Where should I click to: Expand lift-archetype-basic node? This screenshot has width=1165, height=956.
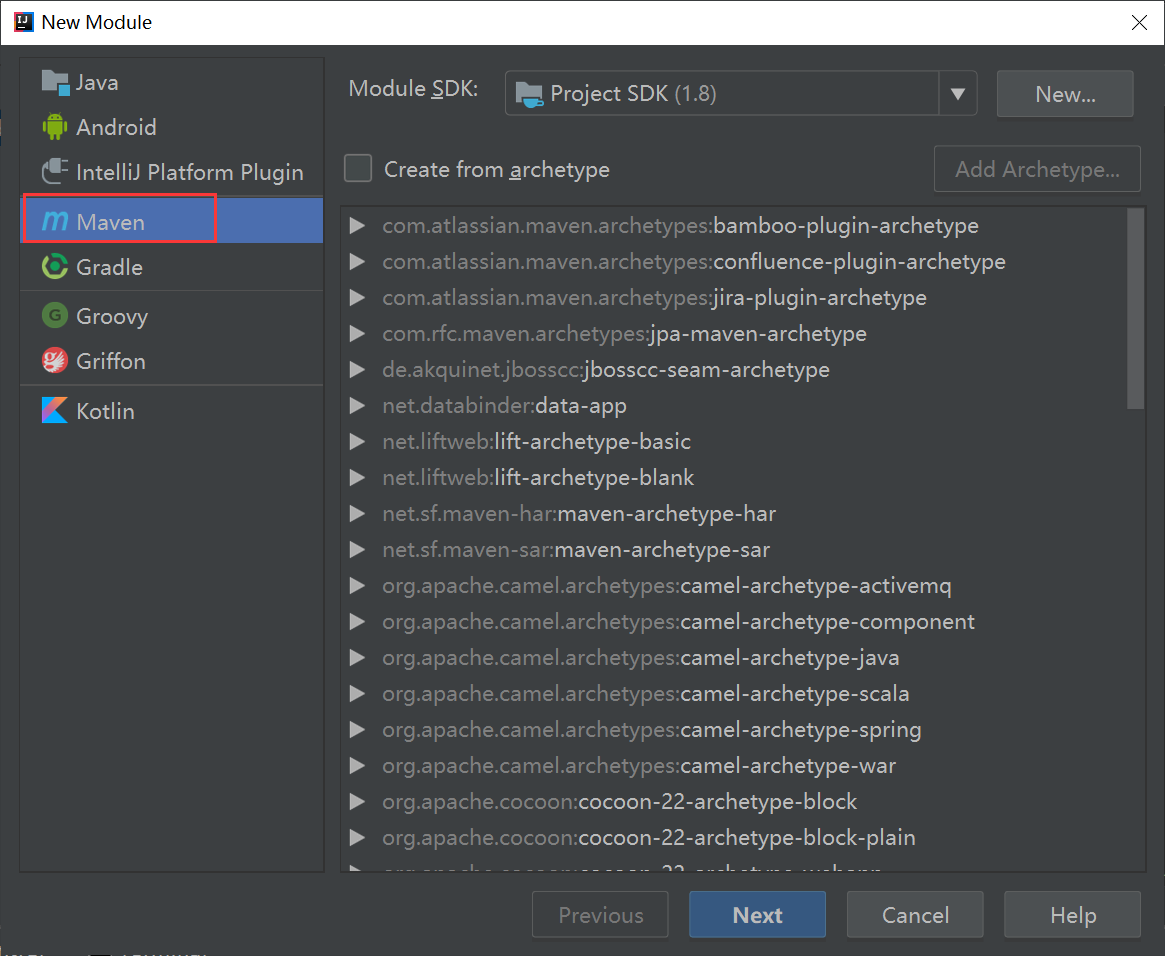tap(357, 441)
